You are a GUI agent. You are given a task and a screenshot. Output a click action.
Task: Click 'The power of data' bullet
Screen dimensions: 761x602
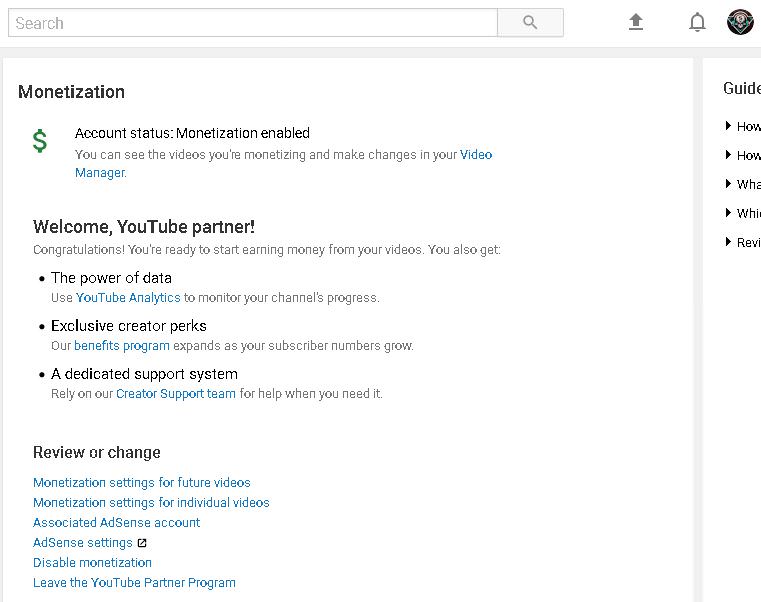click(x=111, y=278)
